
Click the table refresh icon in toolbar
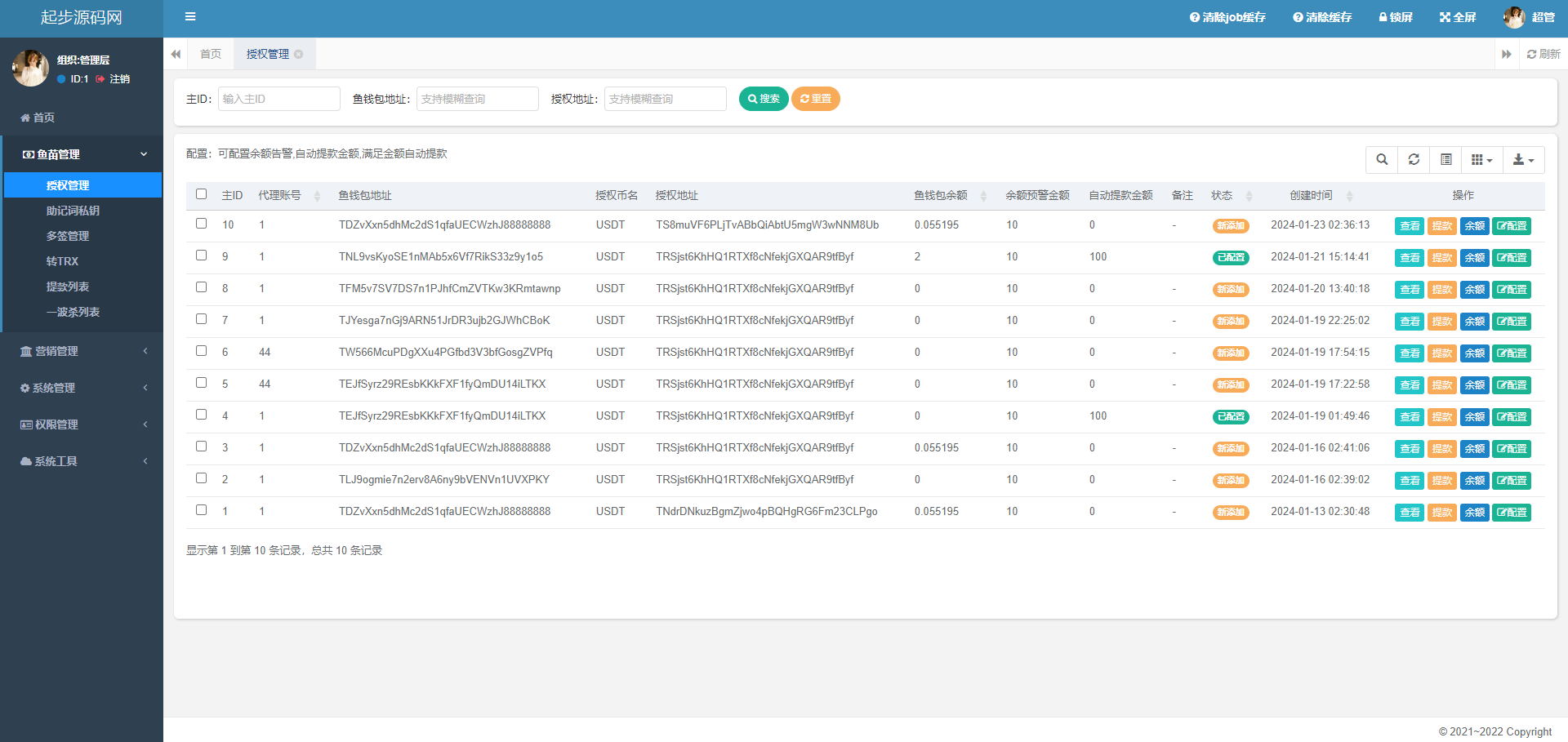coord(1414,160)
